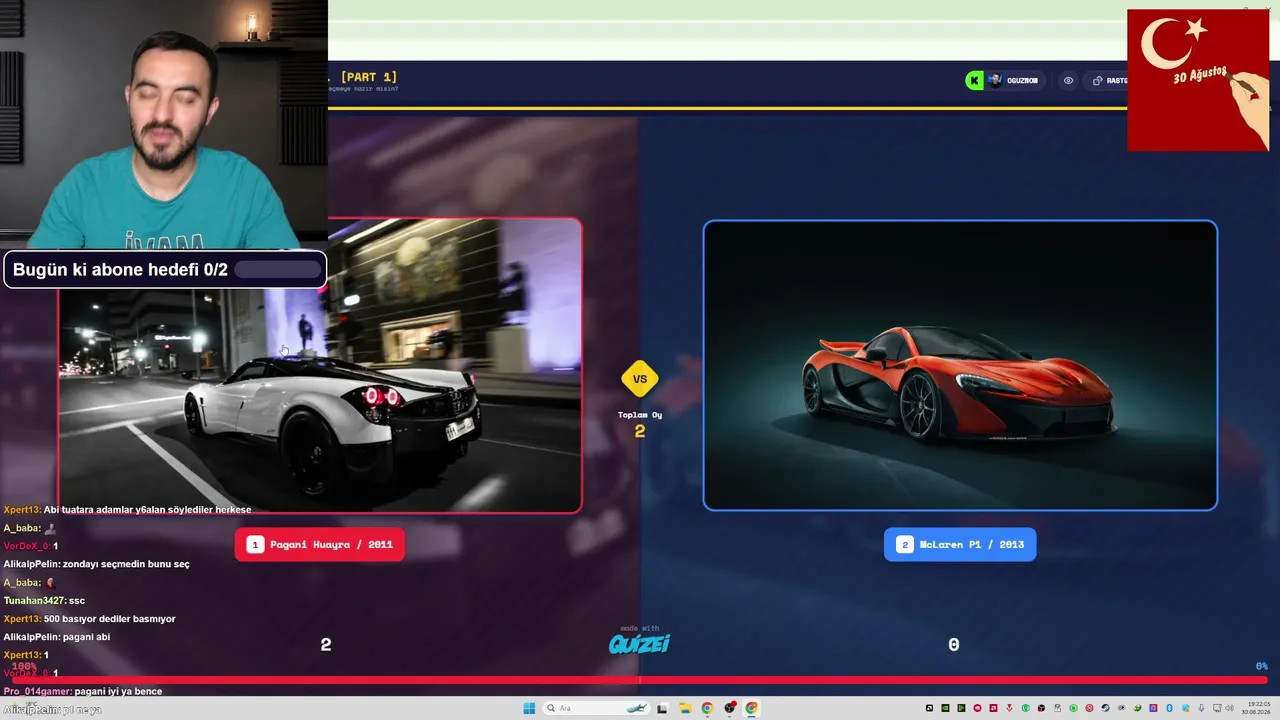This screenshot has height=720, width=1280.
Task: Click the RAST button in header
Action: point(1108,81)
